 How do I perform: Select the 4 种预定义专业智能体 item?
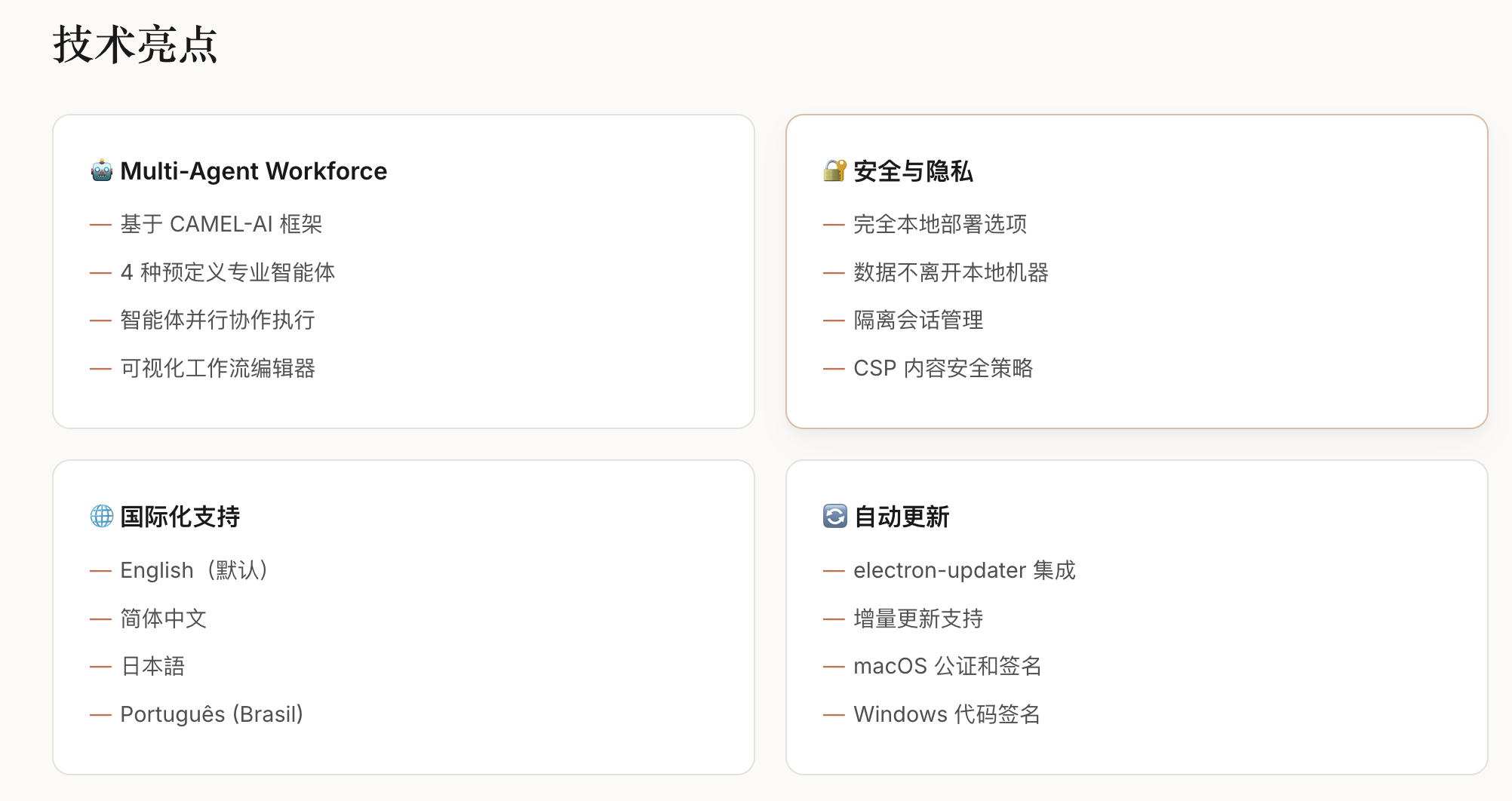[x=227, y=272]
